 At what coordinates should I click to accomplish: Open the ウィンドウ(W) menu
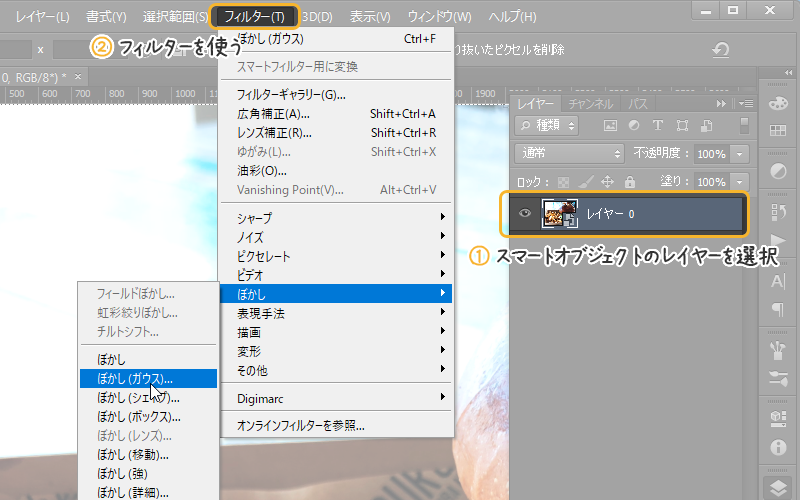coord(439,17)
